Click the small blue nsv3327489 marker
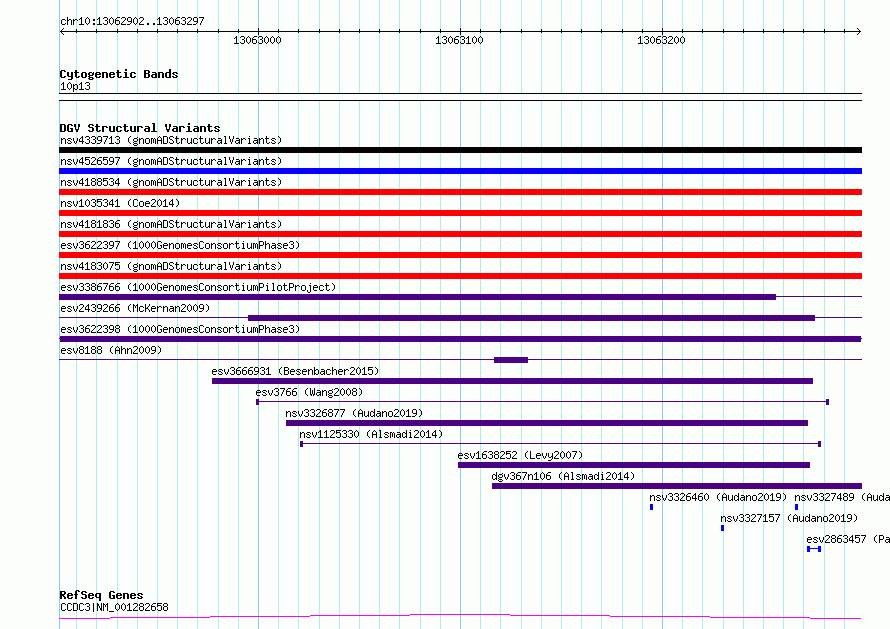The image size is (890, 629). 796,507
